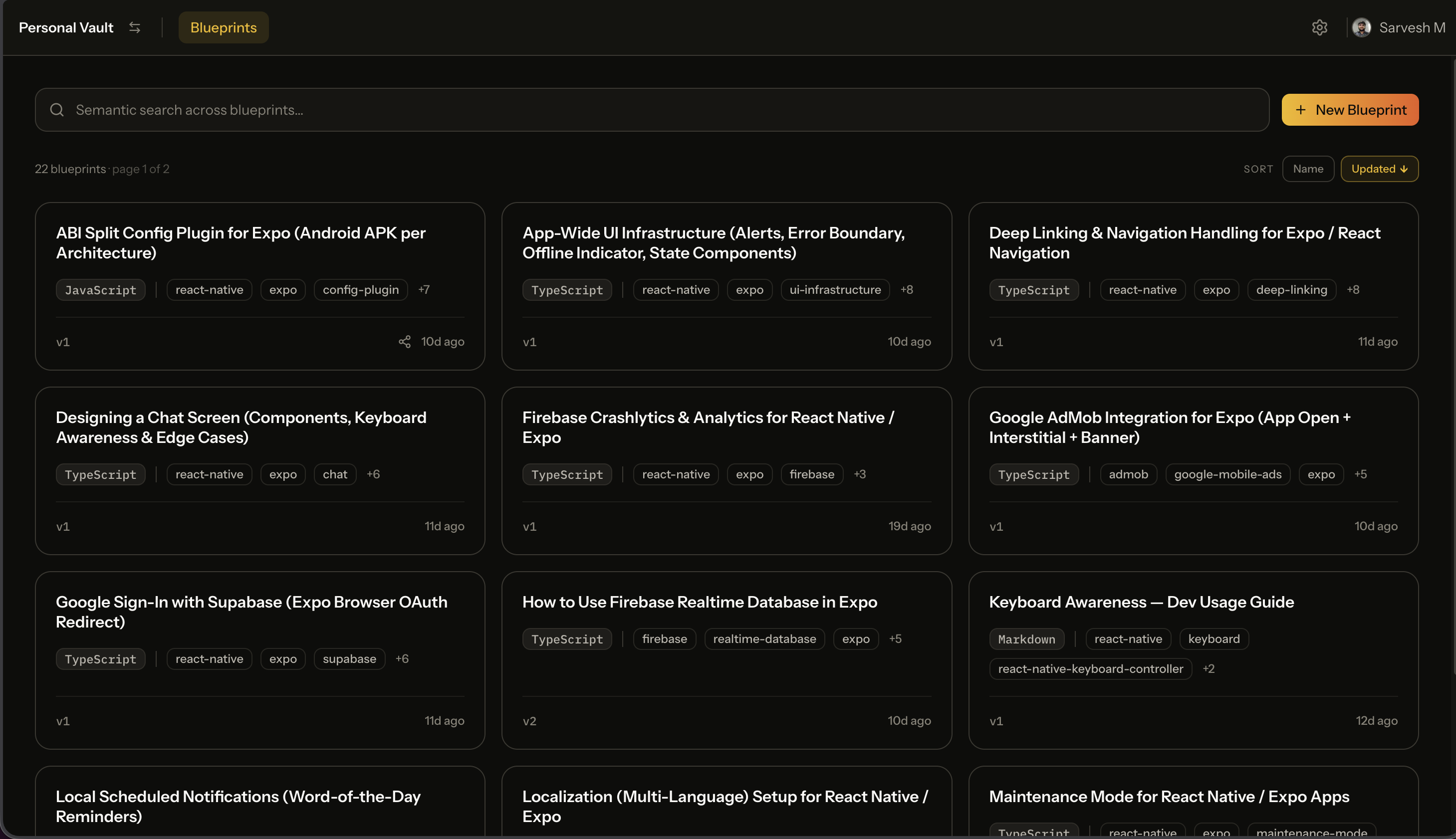The height and width of the screenshot is (839, 1456).
Task: Click the 12d ago timestamp
Action: (x=1377, y=721)
